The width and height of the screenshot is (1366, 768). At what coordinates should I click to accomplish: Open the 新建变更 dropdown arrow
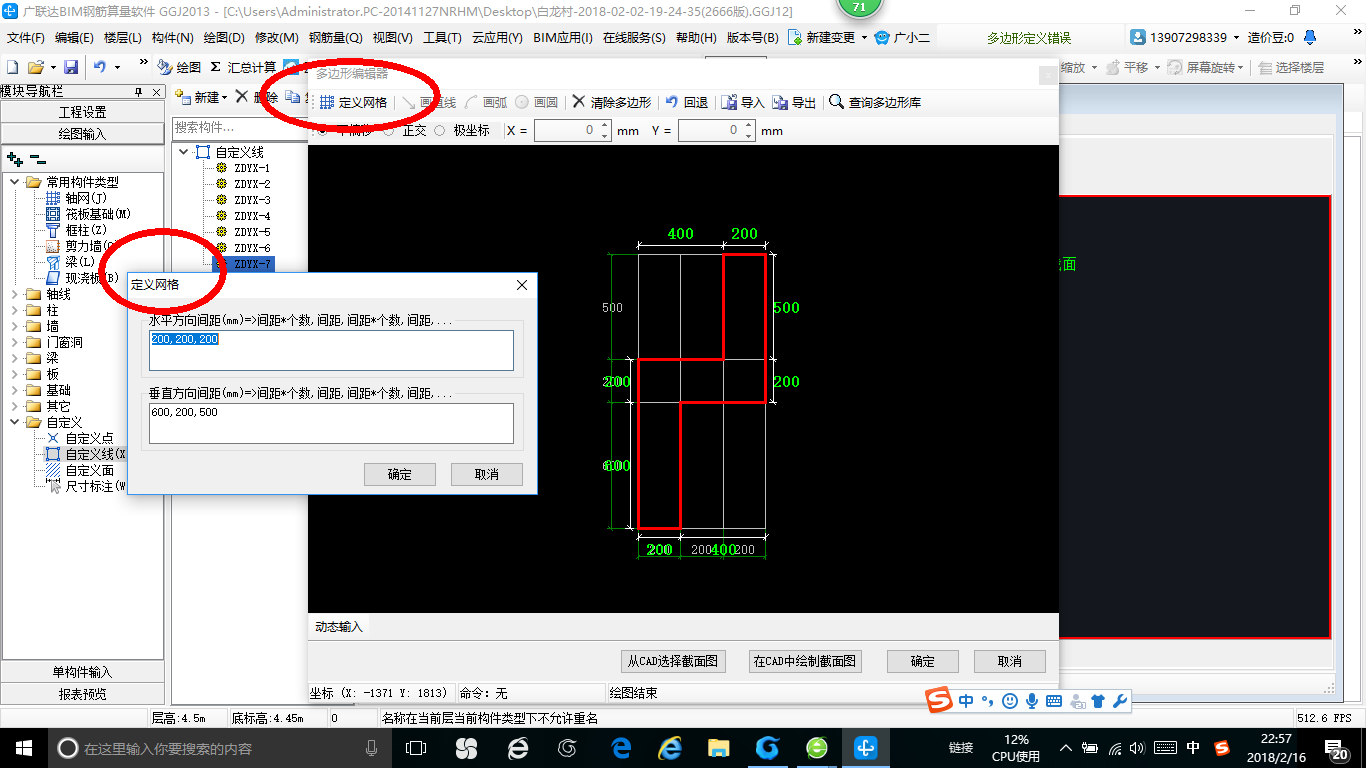pos(864,38)
